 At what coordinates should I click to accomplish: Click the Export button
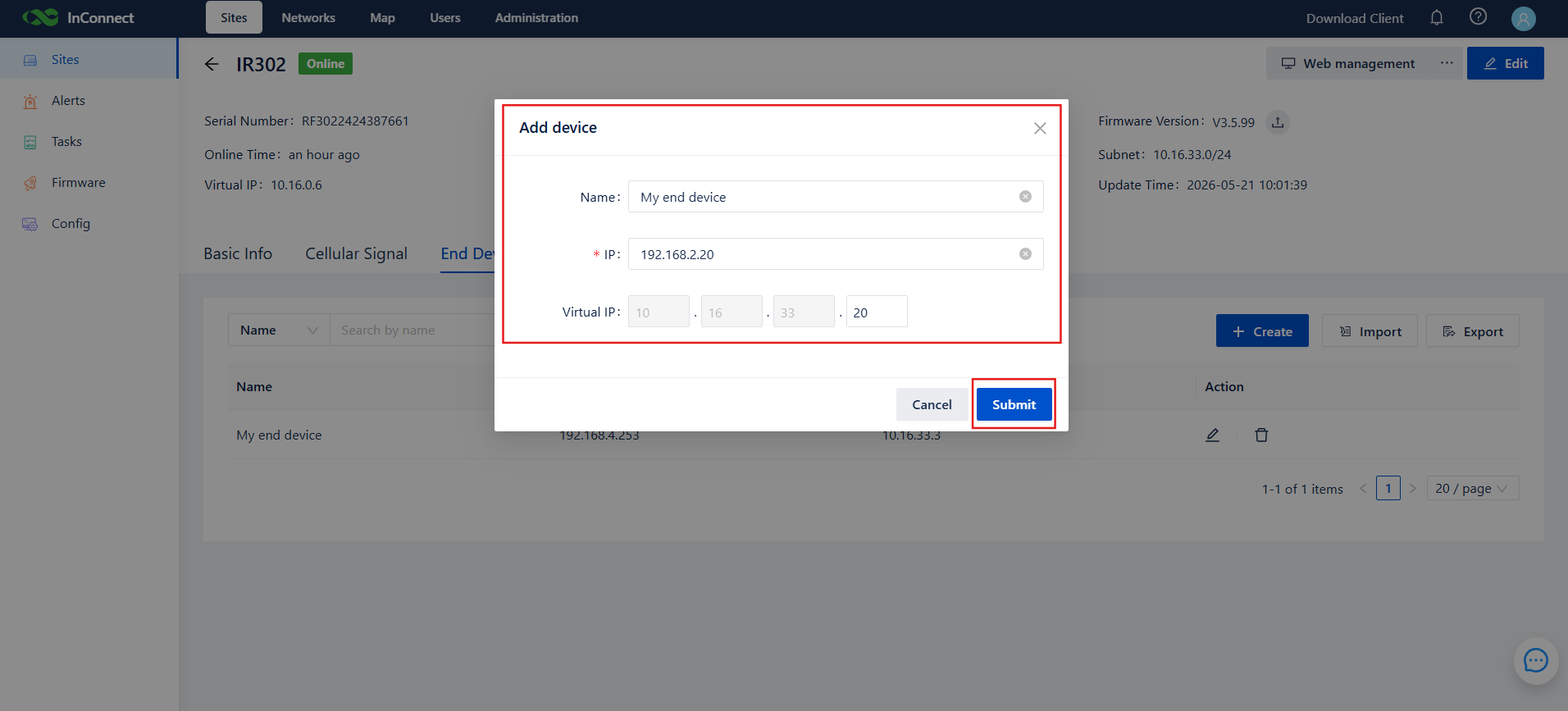(x=1473, y=330)
